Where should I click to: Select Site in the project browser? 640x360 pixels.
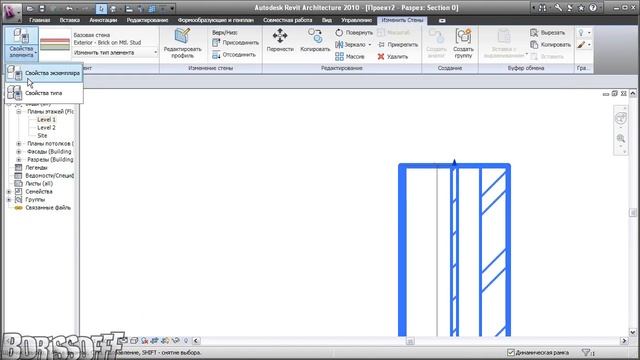42,136
